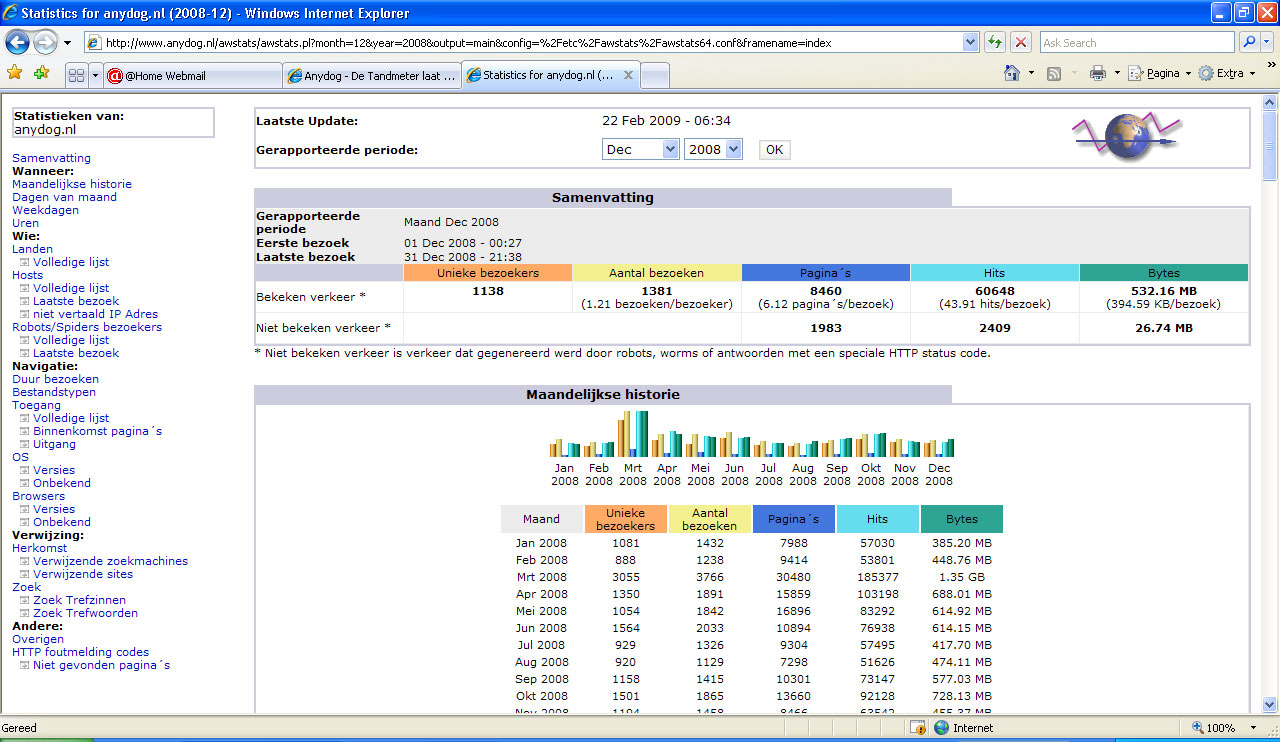Open the zoom level dropdown at 100%
Viewport: 1280px width, 742px height.
click(x=1253, y=728)
